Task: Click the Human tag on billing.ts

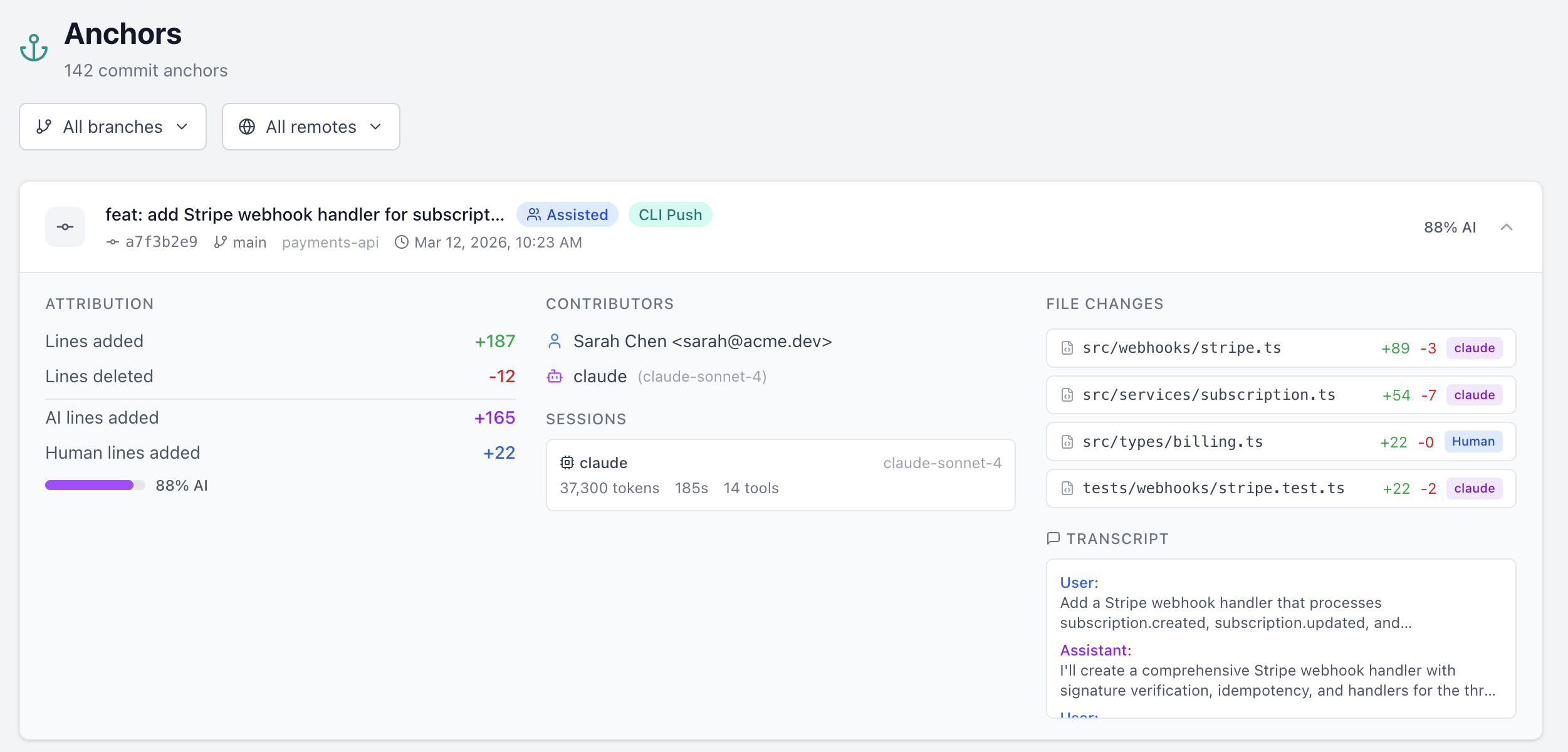Action: [1473, 441]
